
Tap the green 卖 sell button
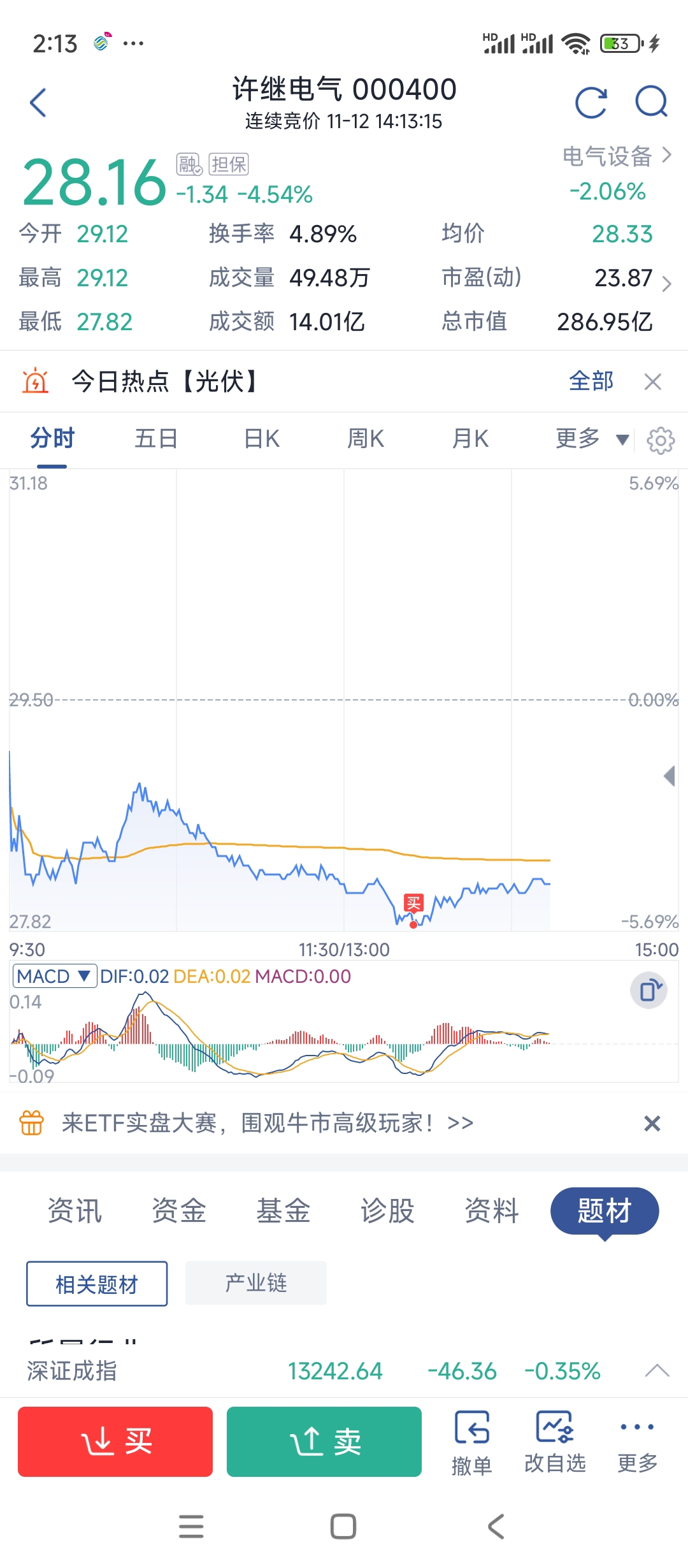tap(324, 1442)
